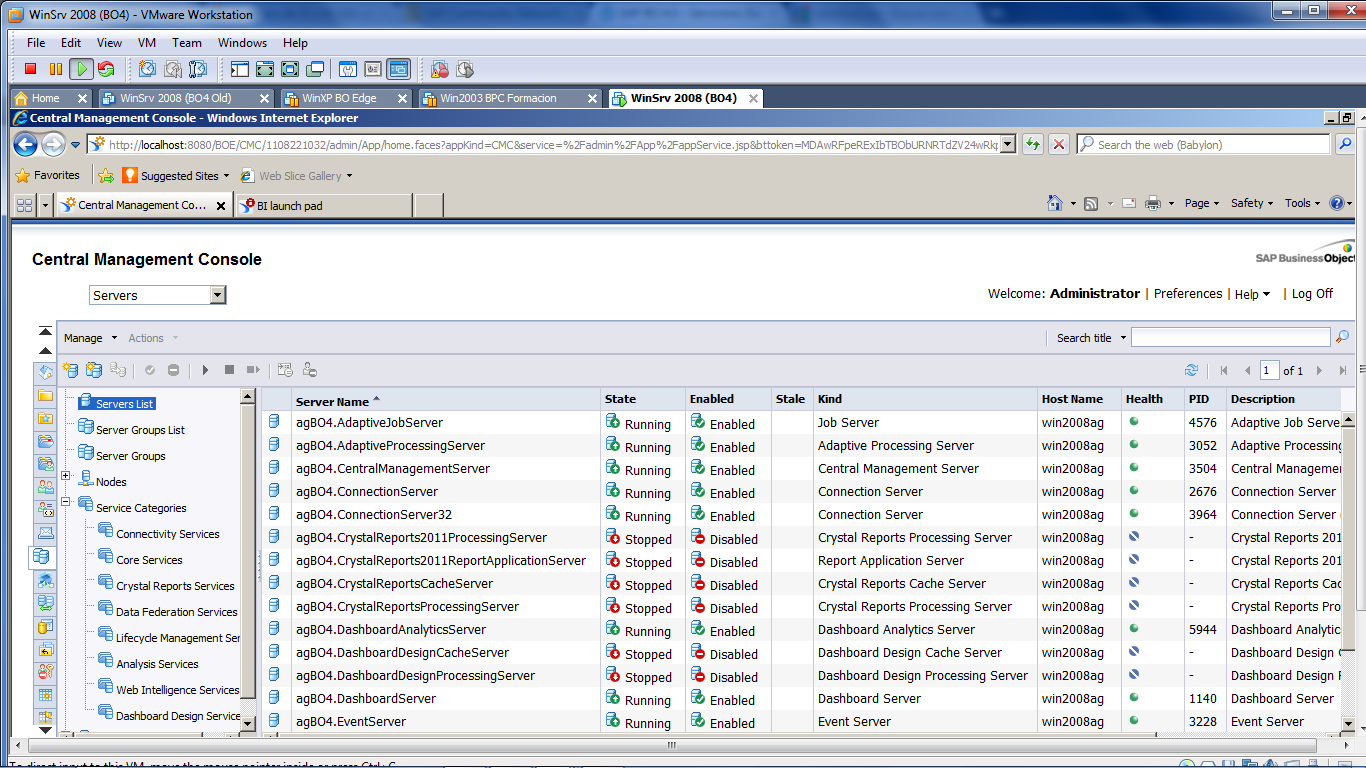The width and height of the screenshot is (1366, 768).
Task: Click the Start Server play icon
Action: [205, 370]
